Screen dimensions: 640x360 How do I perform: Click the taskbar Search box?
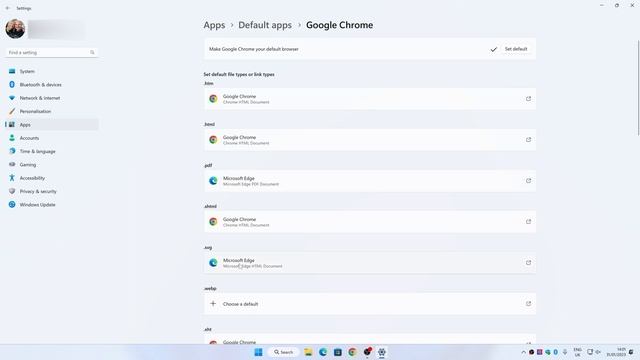tap(284, 352)
